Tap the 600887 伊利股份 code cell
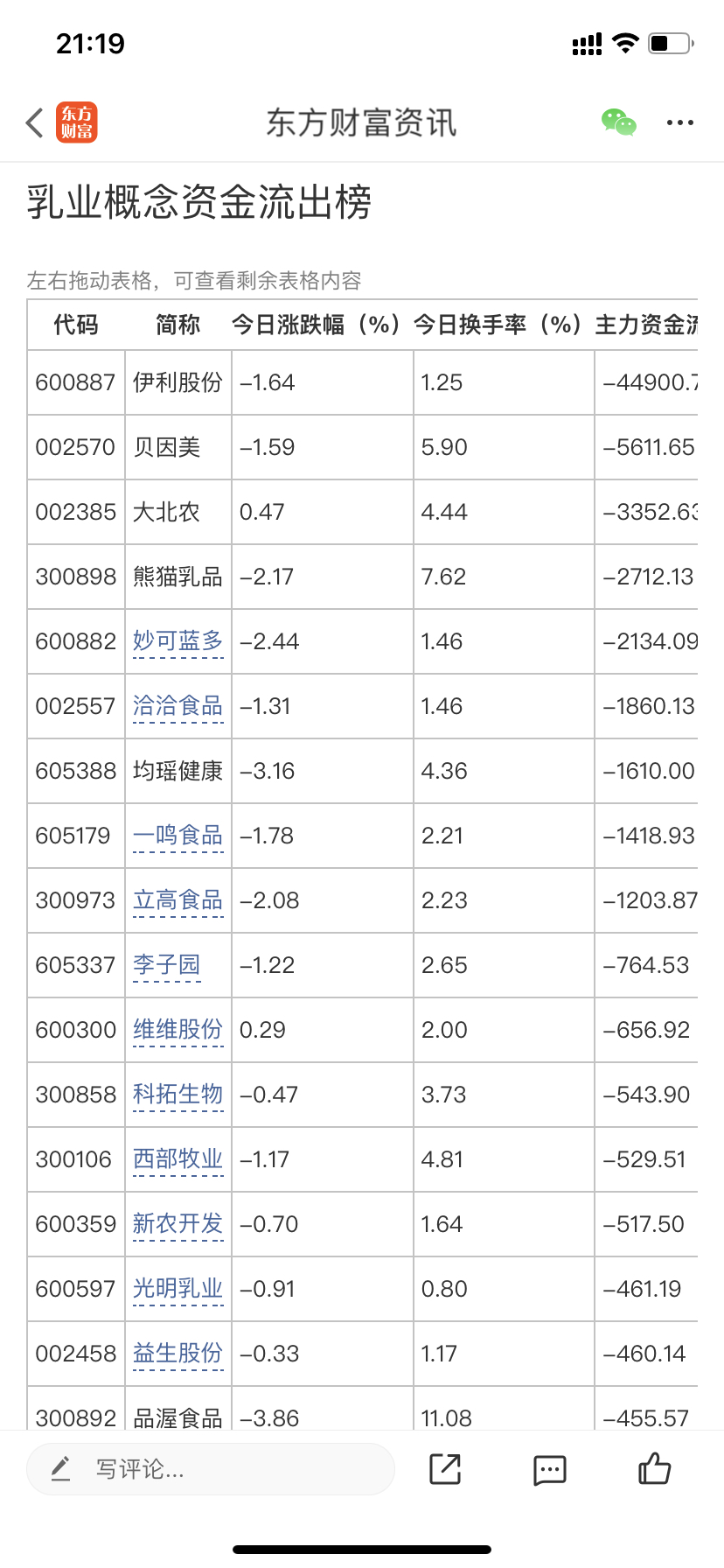724x1568 pixels. point(76,382)
